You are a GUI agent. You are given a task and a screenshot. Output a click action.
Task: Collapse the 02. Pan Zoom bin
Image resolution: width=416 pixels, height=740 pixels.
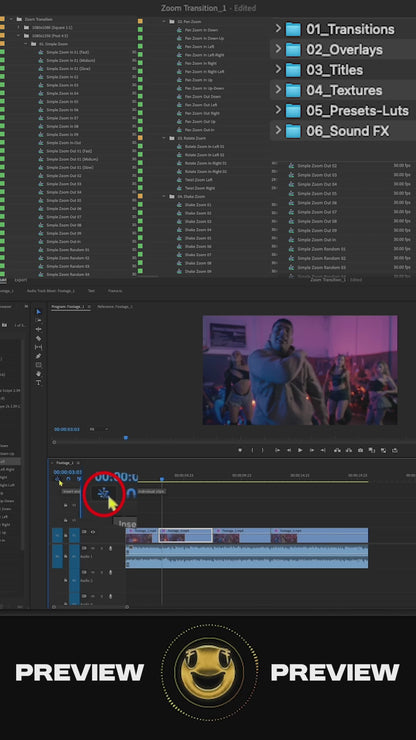164,22
